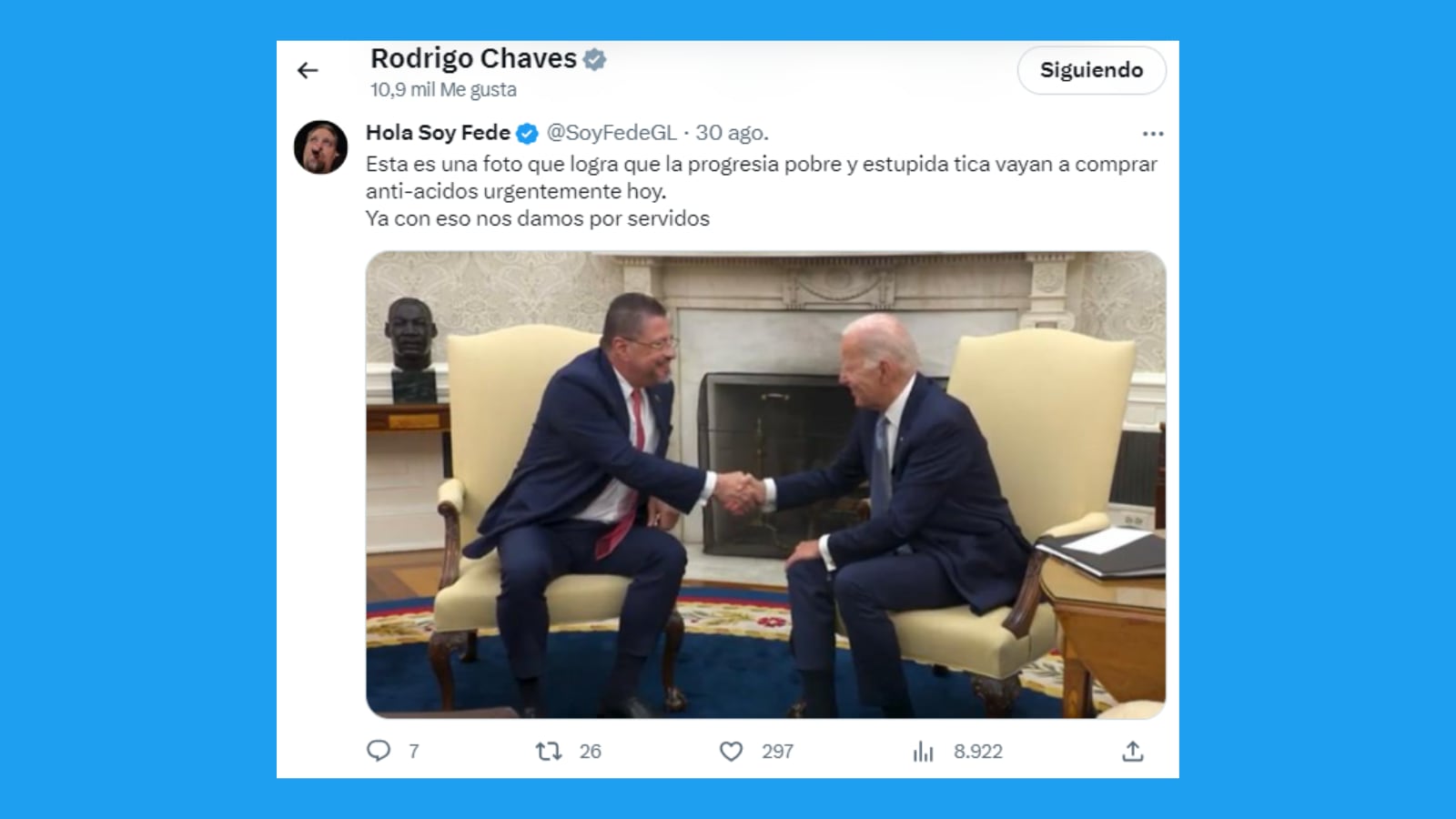
Task: Retweet using the arrows icon
Action: [x=548, y=751]
